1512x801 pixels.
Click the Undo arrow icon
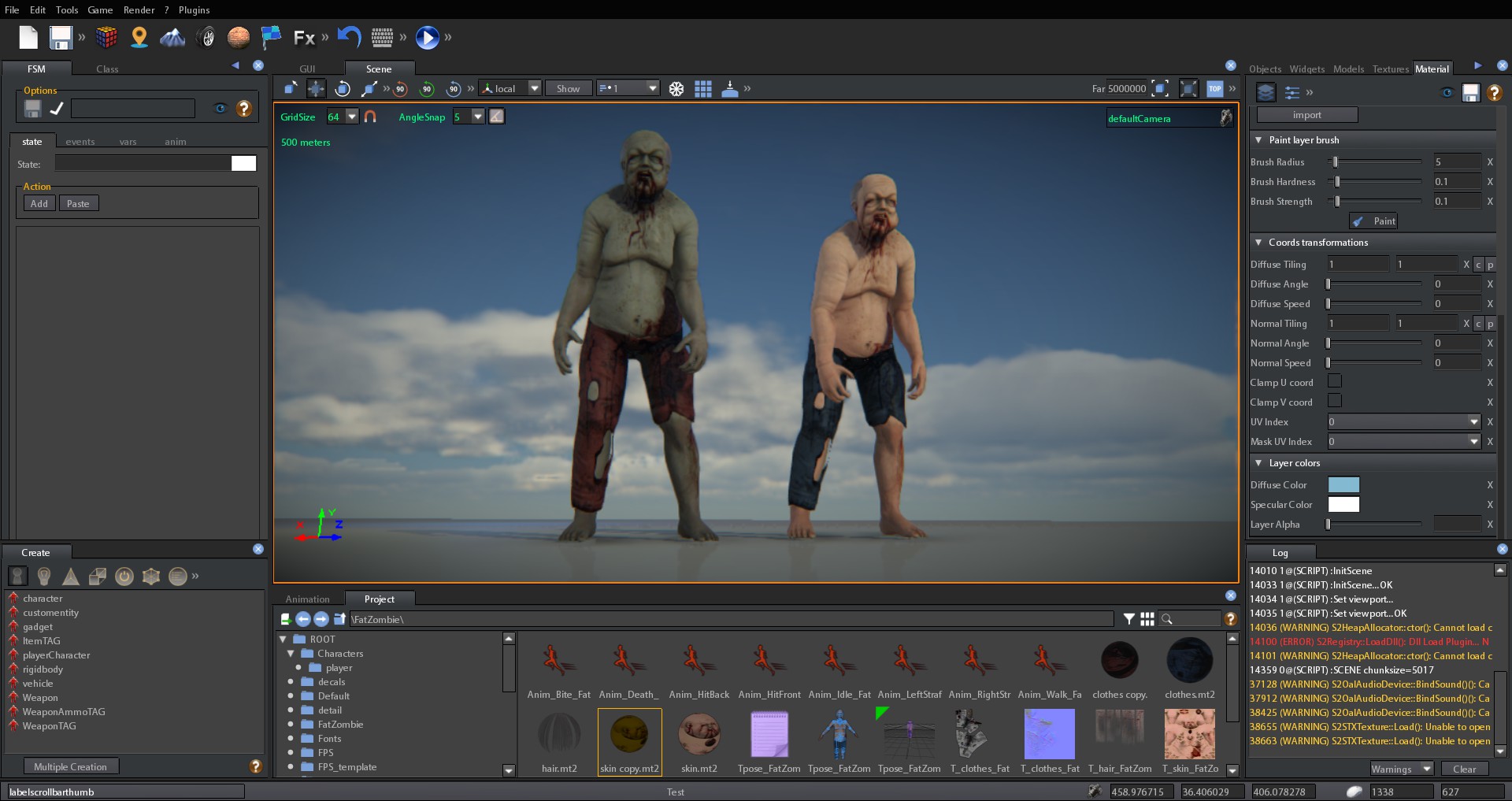coord(349,37)
